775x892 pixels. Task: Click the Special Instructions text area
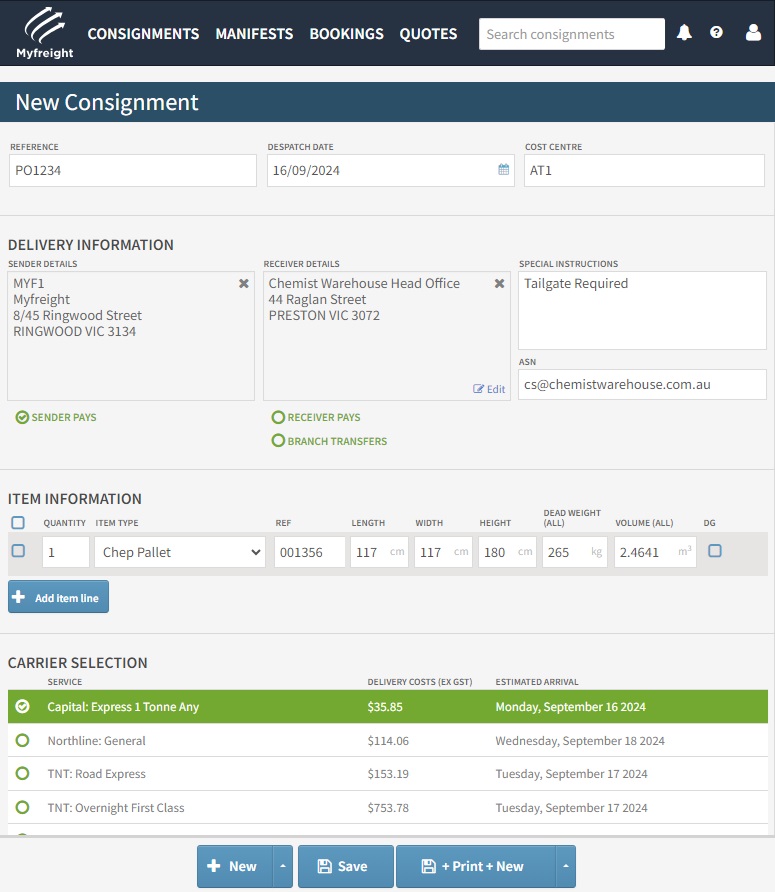click(642, 311)
